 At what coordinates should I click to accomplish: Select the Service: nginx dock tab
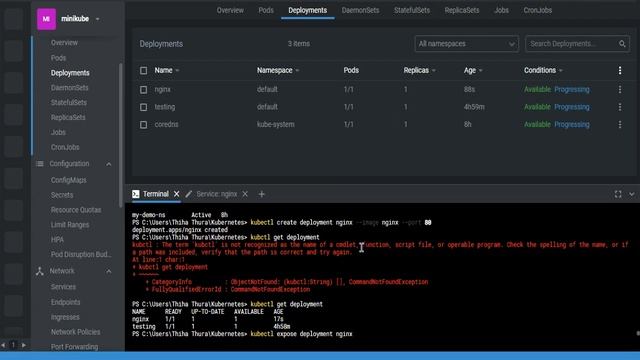(x=217, y=194)
